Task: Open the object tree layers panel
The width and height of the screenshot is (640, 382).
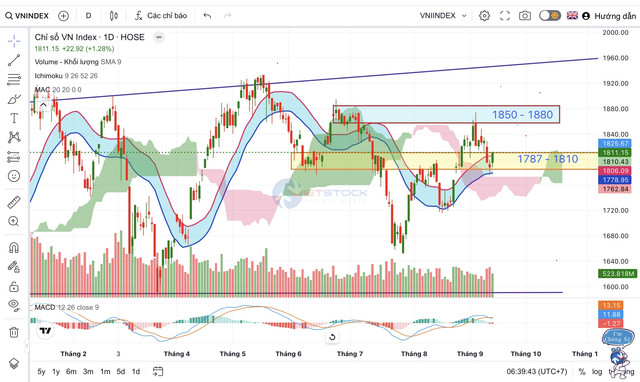Action: tap(14, 363)
